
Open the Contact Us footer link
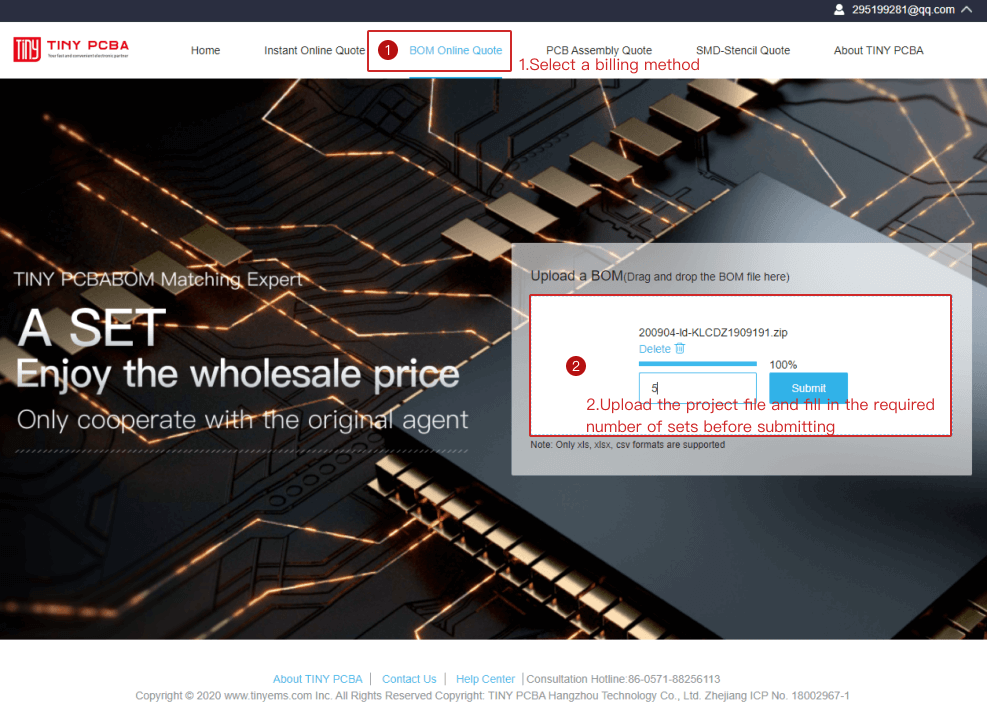pyautogui.click(x=409, y=679)
